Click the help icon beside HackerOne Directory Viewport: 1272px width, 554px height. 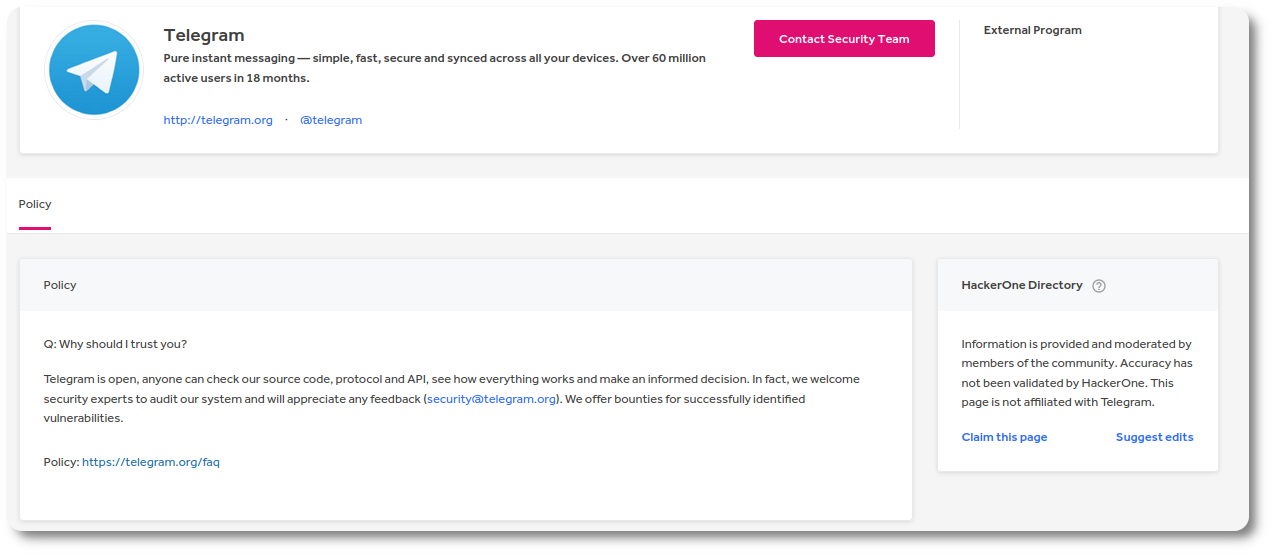tap(1099, 286)
